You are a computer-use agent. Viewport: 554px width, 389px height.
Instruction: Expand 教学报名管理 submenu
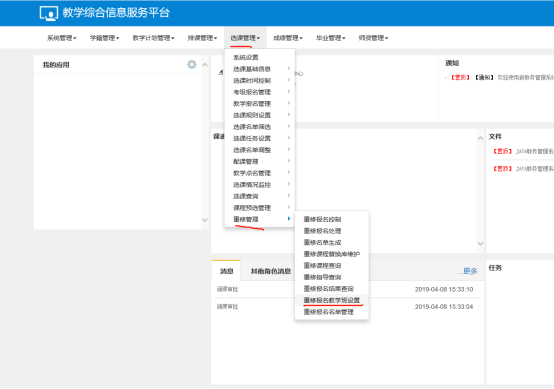click(x=260, y=104)
